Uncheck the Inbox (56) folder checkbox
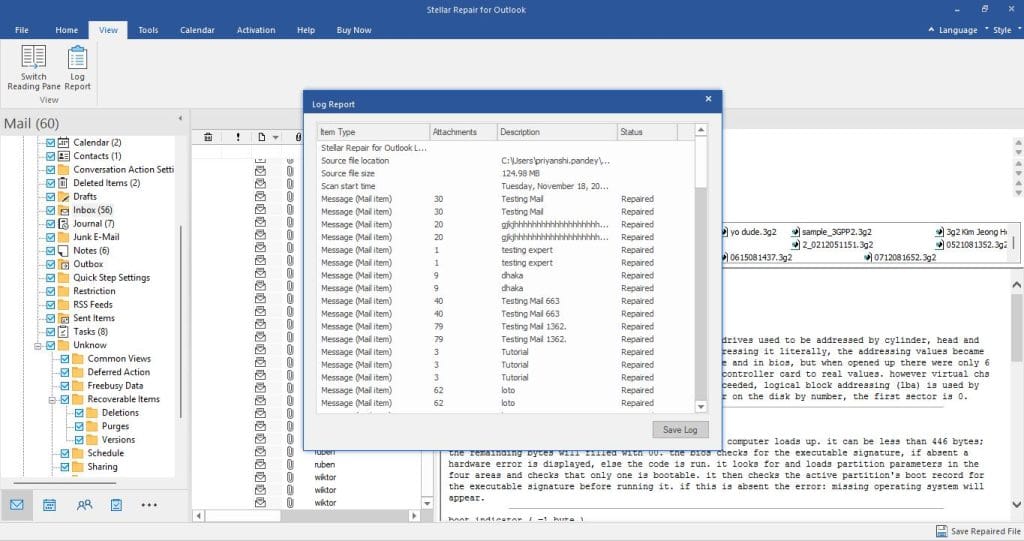This screenshot has width=1024, height=541. point(50,210)
